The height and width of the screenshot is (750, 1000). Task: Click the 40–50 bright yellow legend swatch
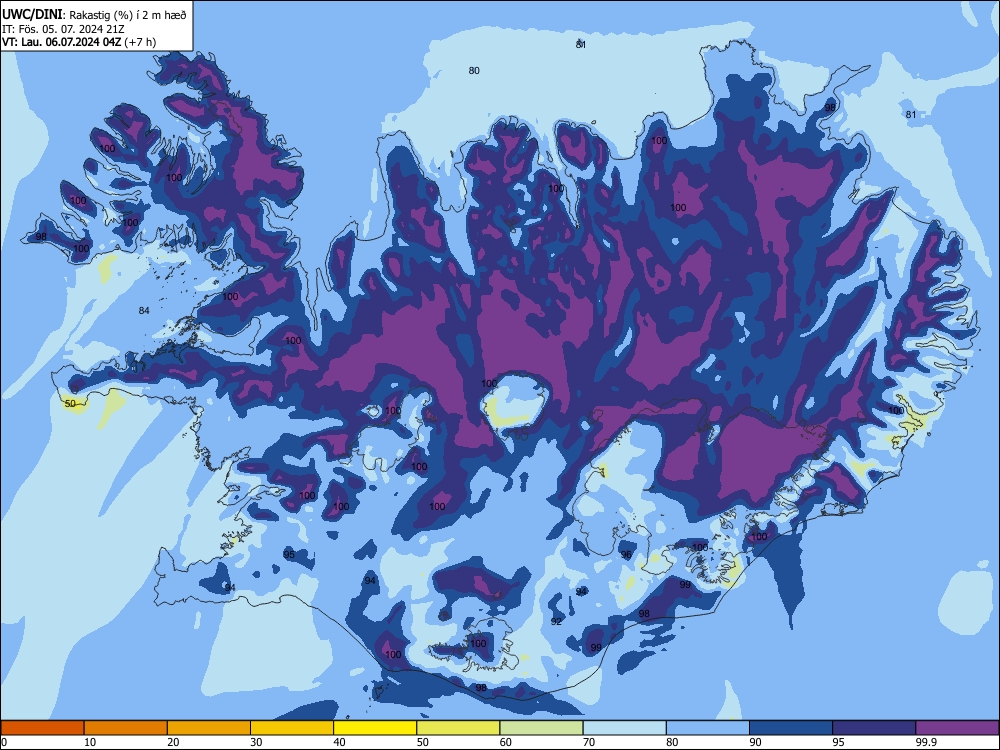[375, 728]
